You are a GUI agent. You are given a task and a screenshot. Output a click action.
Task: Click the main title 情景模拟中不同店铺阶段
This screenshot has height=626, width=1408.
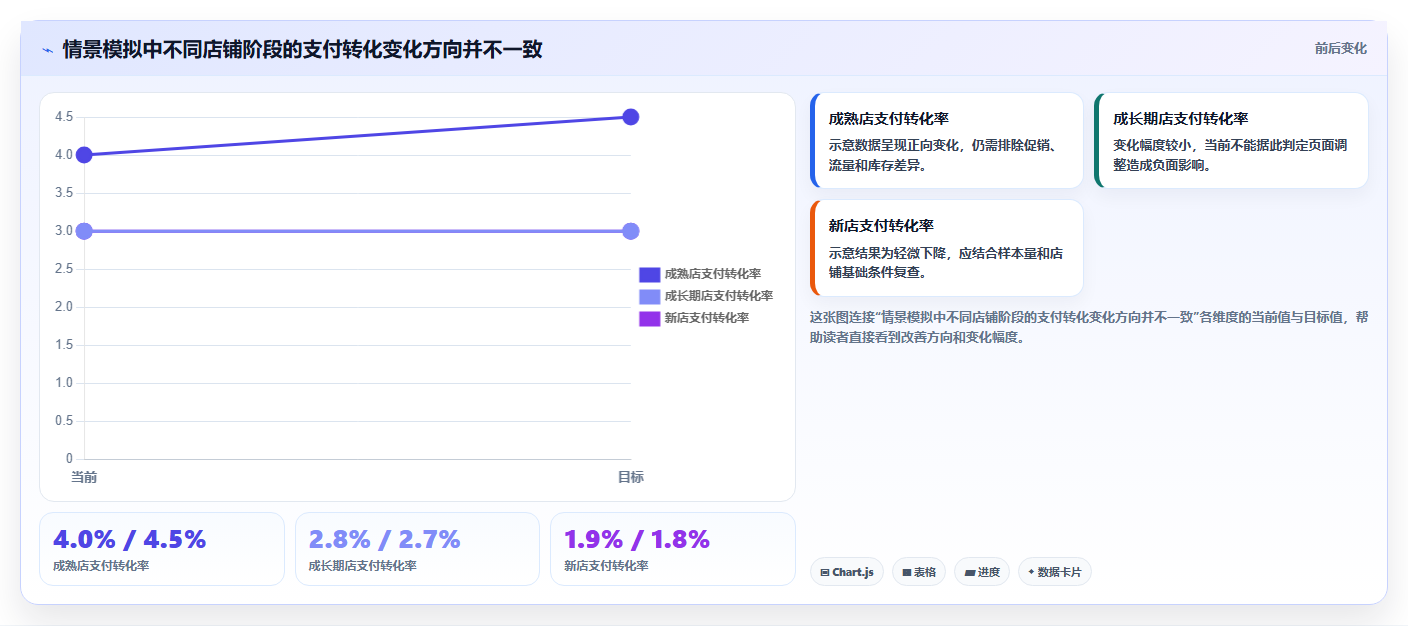[x=302, y=49]
